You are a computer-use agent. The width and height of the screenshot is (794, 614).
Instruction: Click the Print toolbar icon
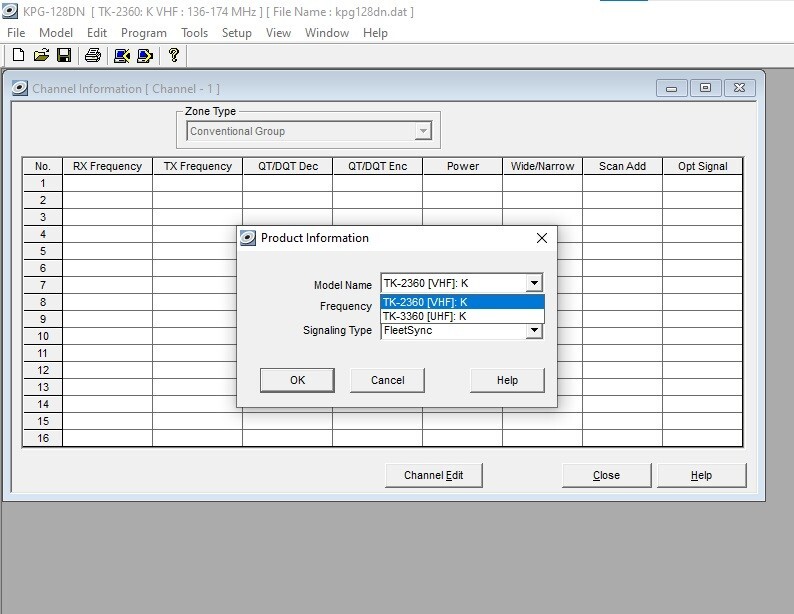[92, 56]
